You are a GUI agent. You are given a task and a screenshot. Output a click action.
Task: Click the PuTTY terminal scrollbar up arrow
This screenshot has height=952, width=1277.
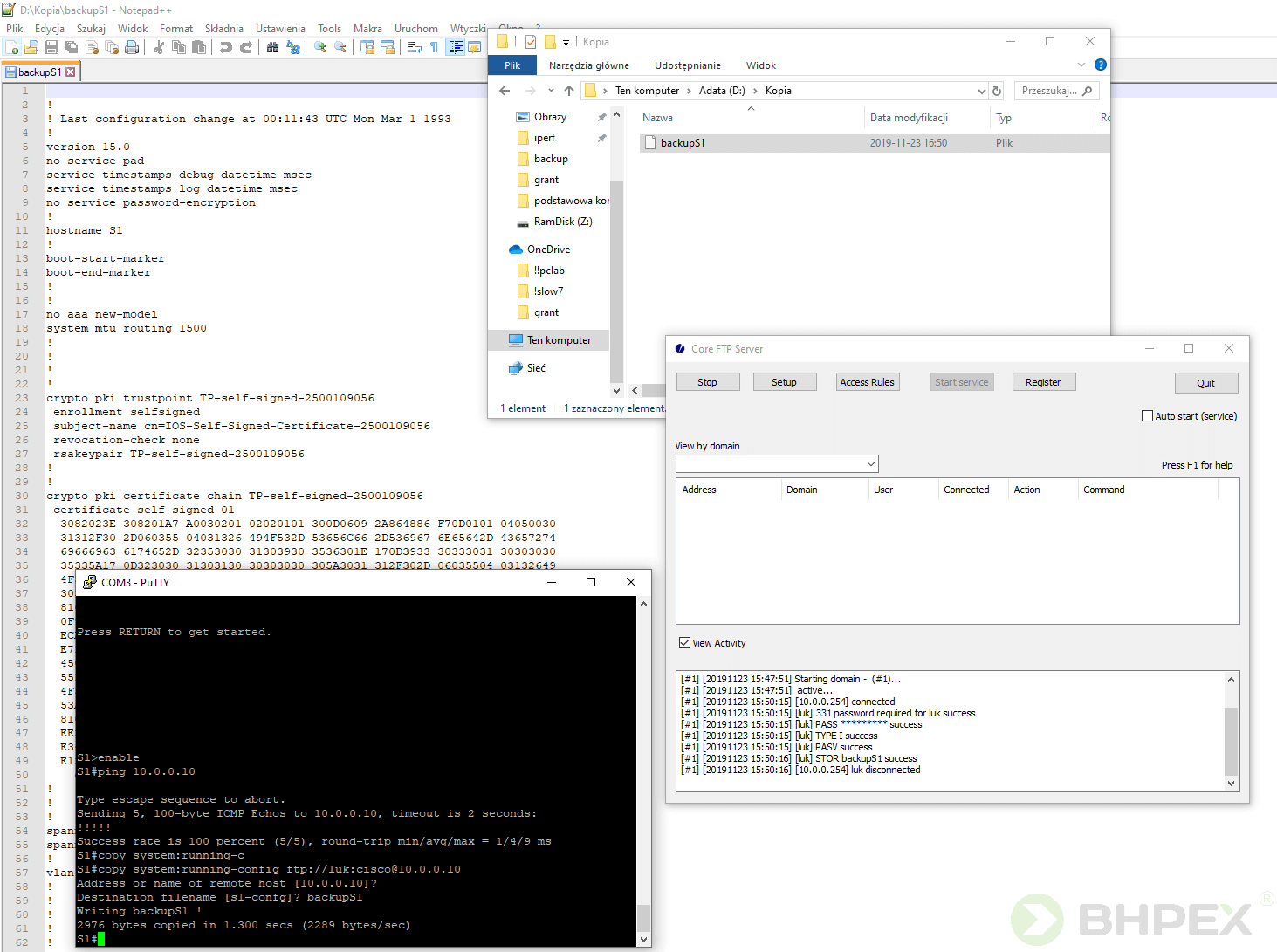644,604
